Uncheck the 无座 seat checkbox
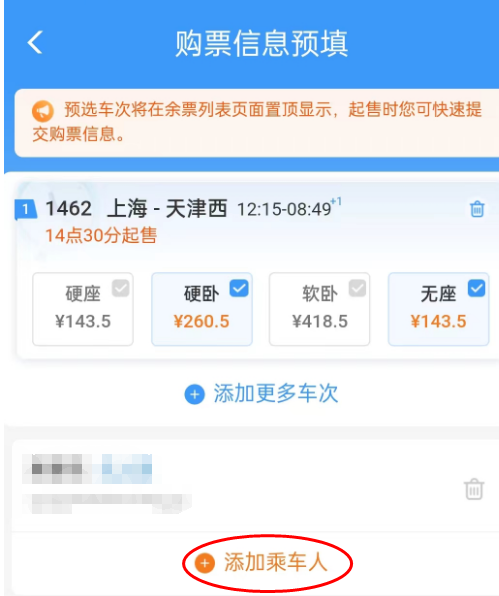 click(476, 288)
